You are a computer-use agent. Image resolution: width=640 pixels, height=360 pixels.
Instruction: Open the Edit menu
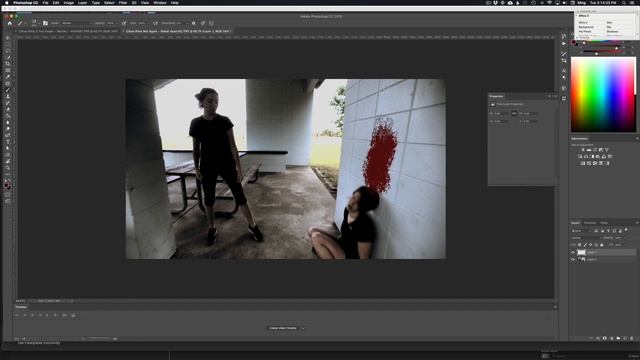[56, 2]
